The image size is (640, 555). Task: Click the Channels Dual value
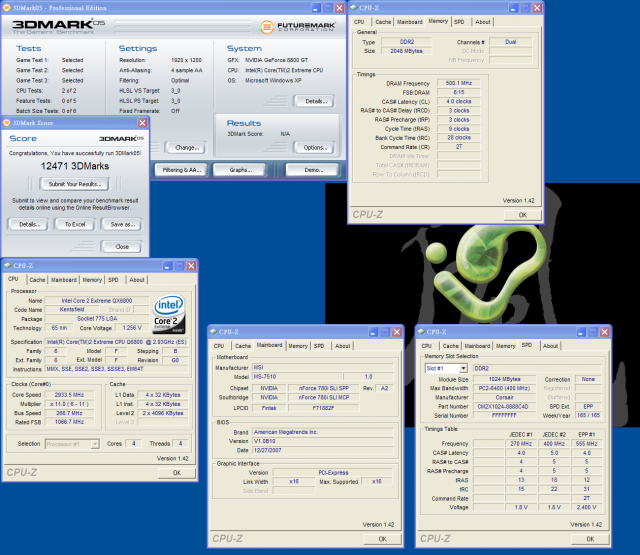511,42
